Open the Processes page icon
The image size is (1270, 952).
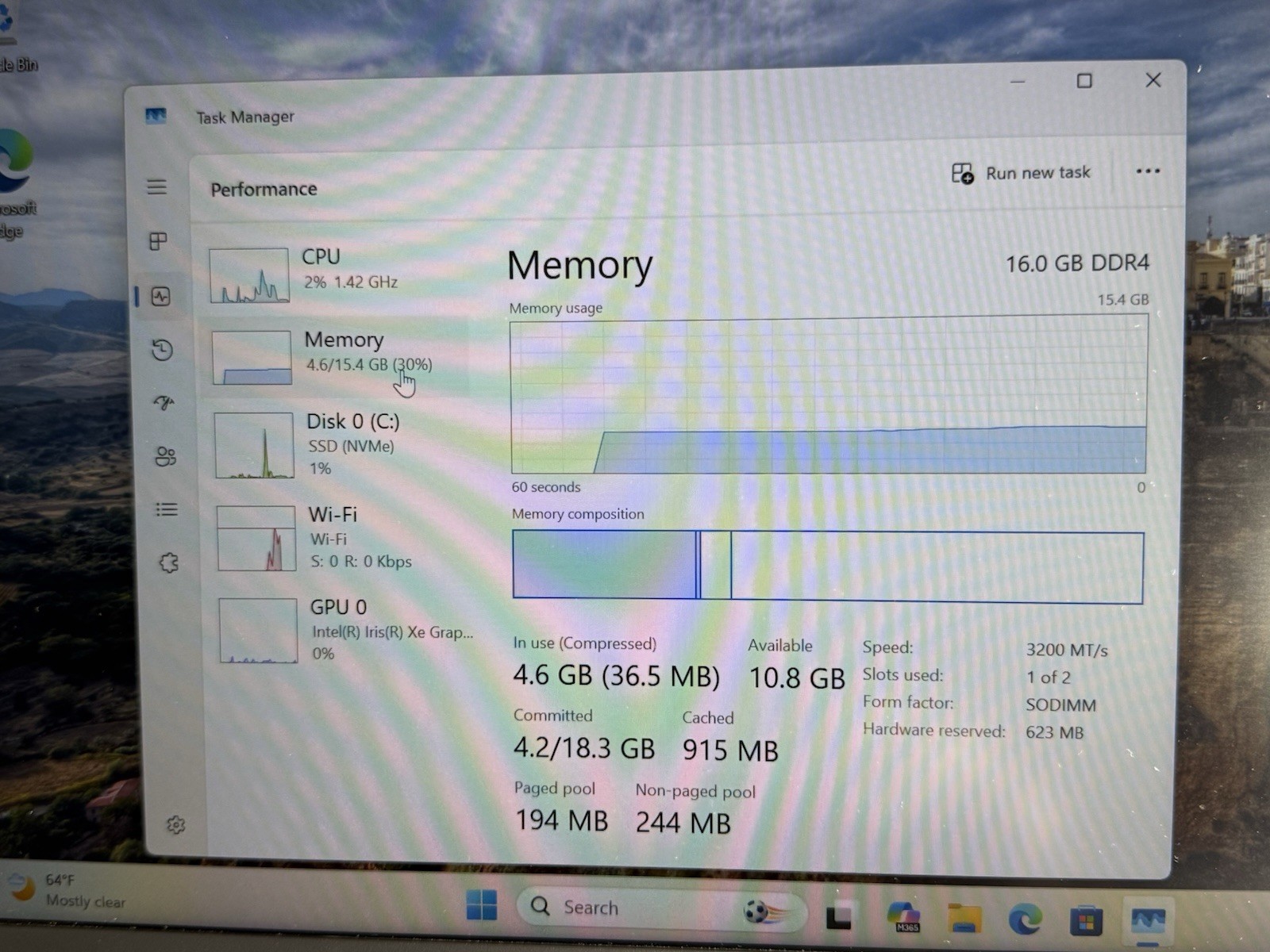[x=158, y=240]
